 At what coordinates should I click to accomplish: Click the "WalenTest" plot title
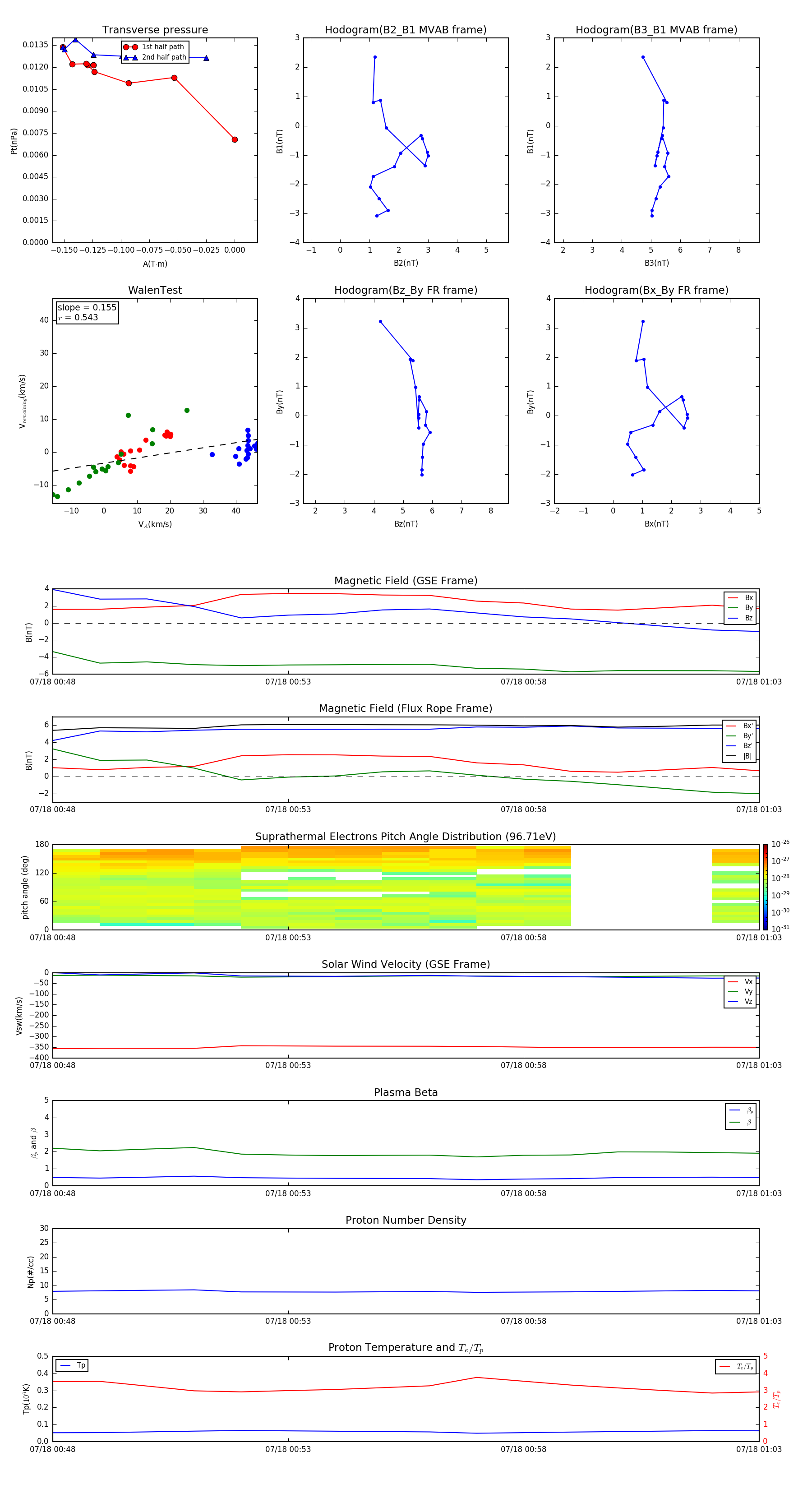(155, 290)
